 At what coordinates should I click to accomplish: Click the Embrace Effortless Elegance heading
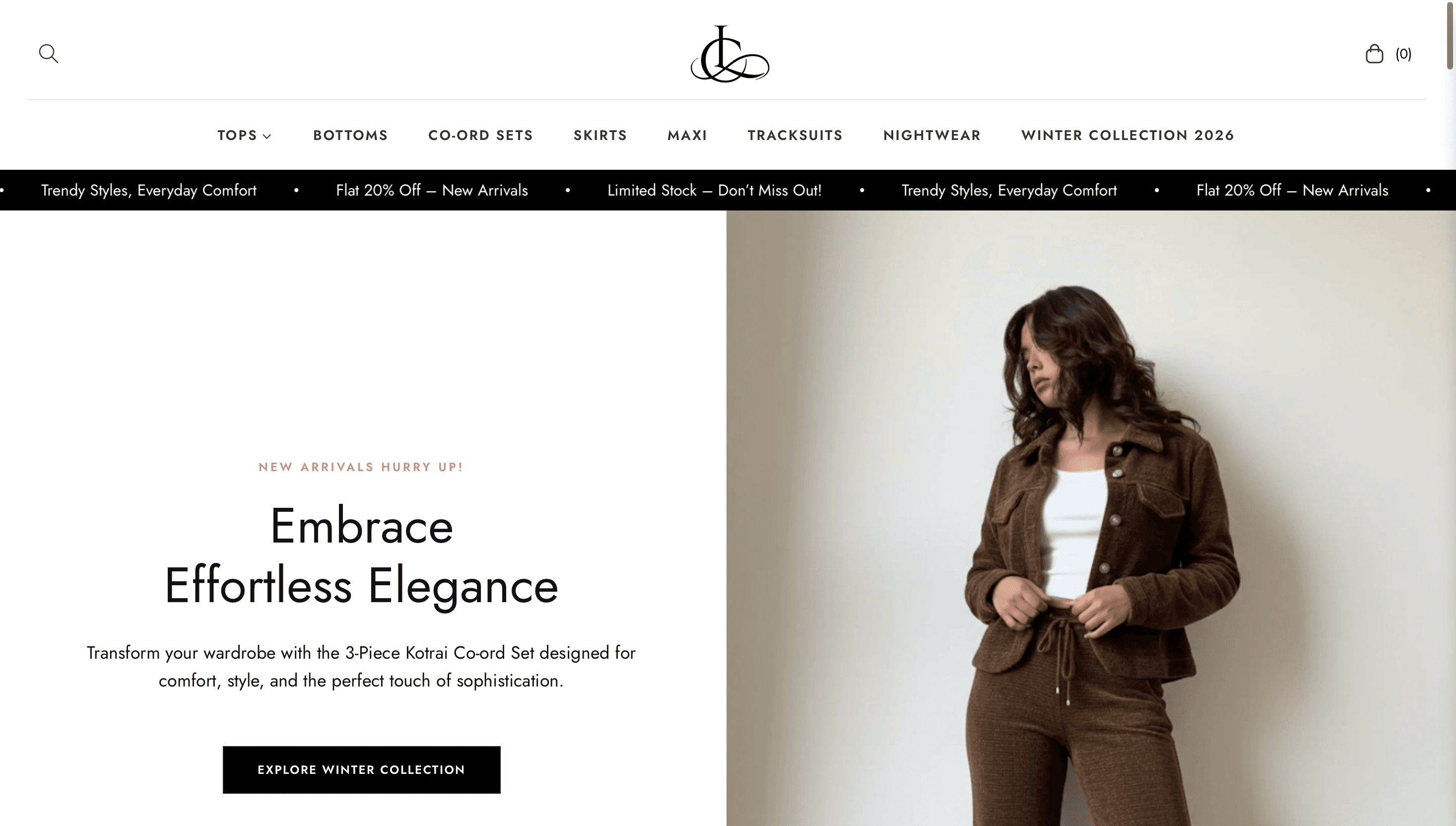point(361,556)
